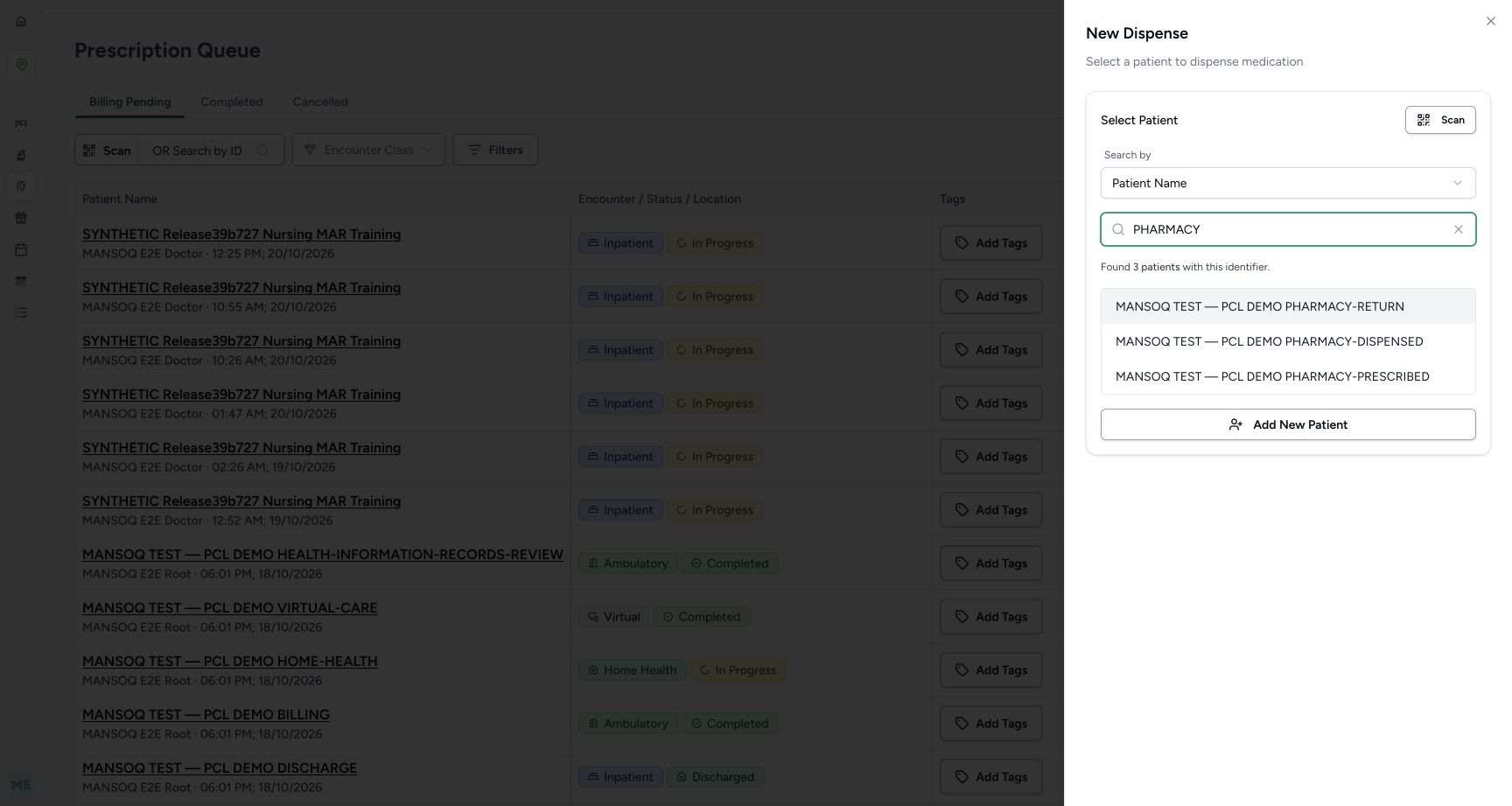
Task: Clear the PHARMACY search text
Action: pos(1459,229)
